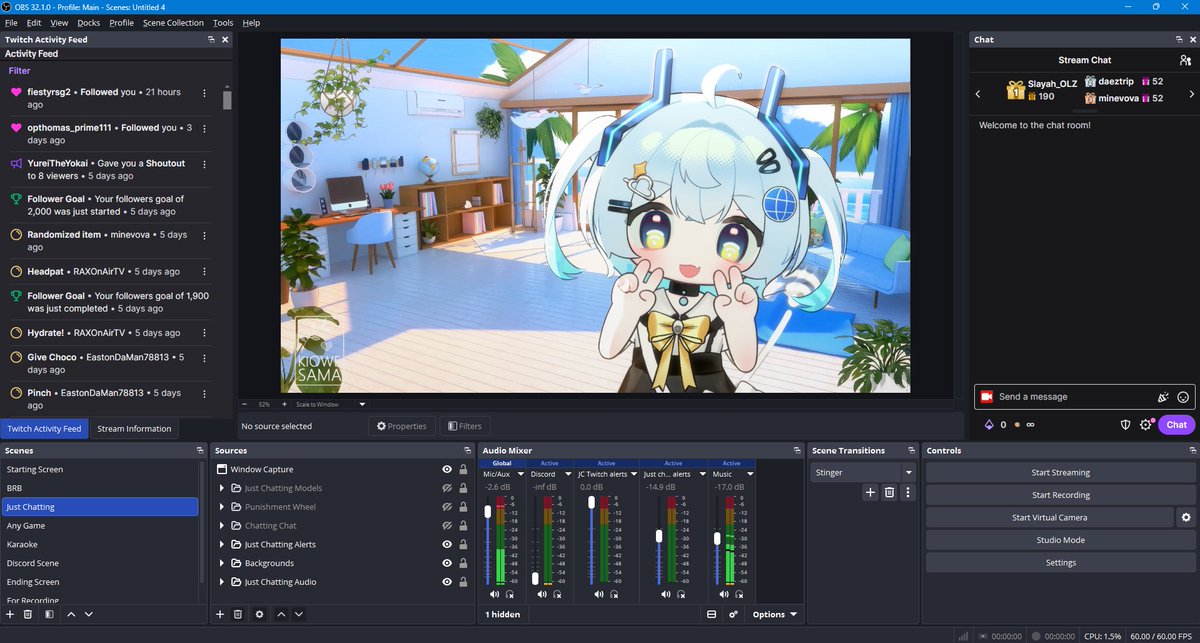Viewport: 1200px width, 643px height.
Task: Move scene down with arrow in Scenes toolbar
Action: point(89,614)
